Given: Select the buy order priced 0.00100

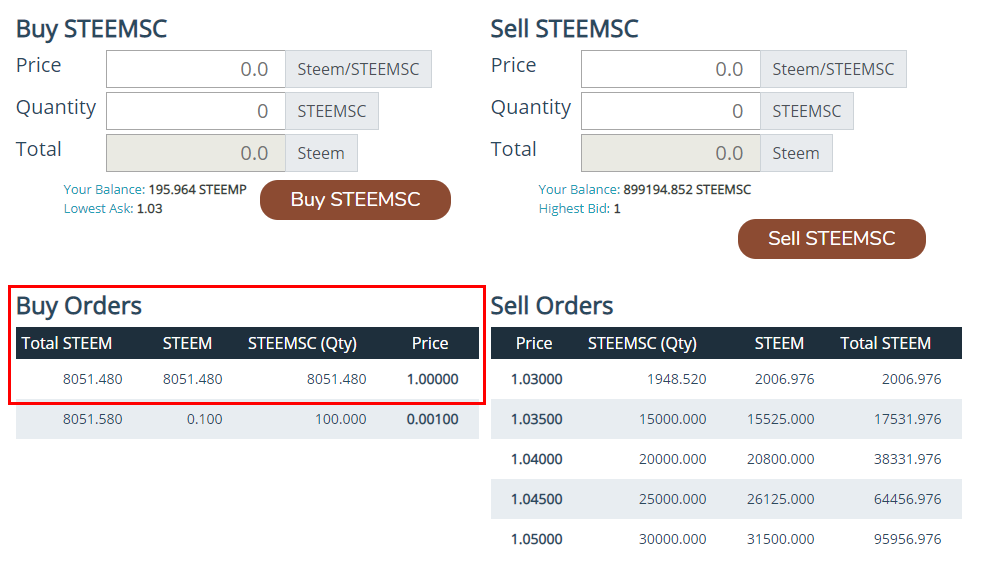Looking at the screenshot, I should coord(247,419).
